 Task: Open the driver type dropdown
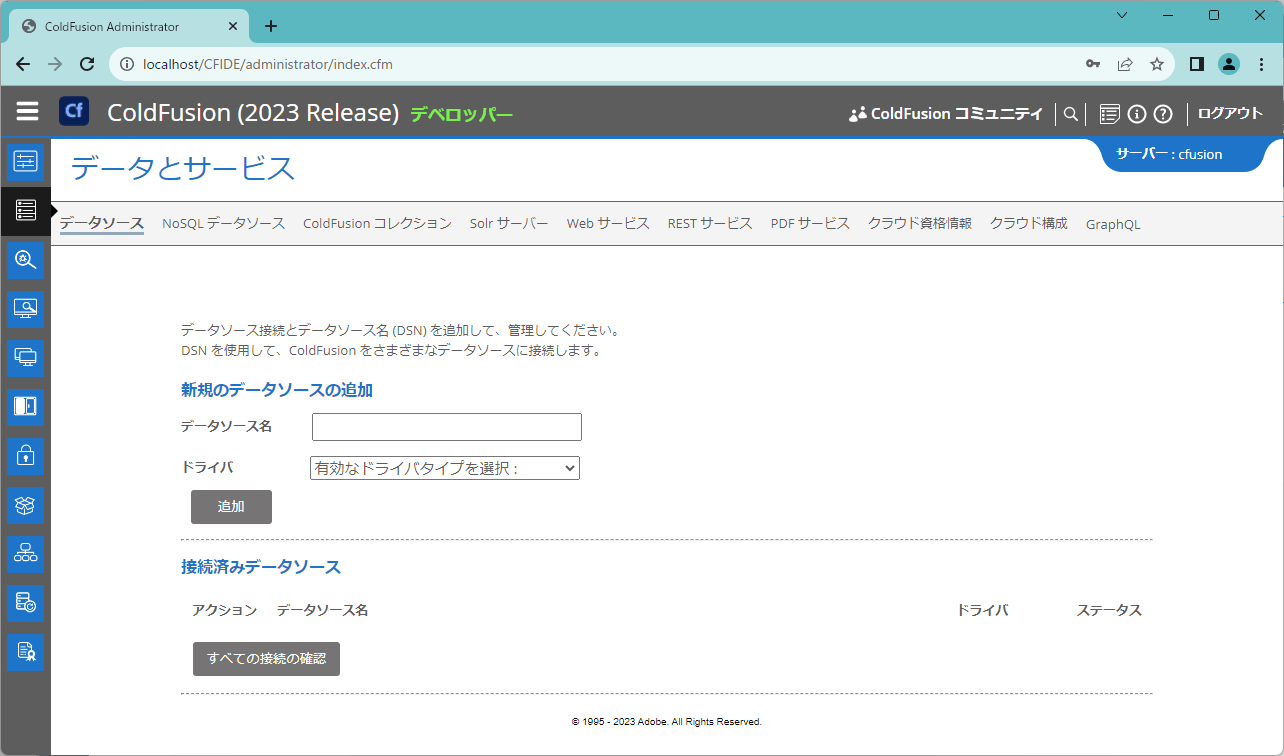(x=445, y=468)
